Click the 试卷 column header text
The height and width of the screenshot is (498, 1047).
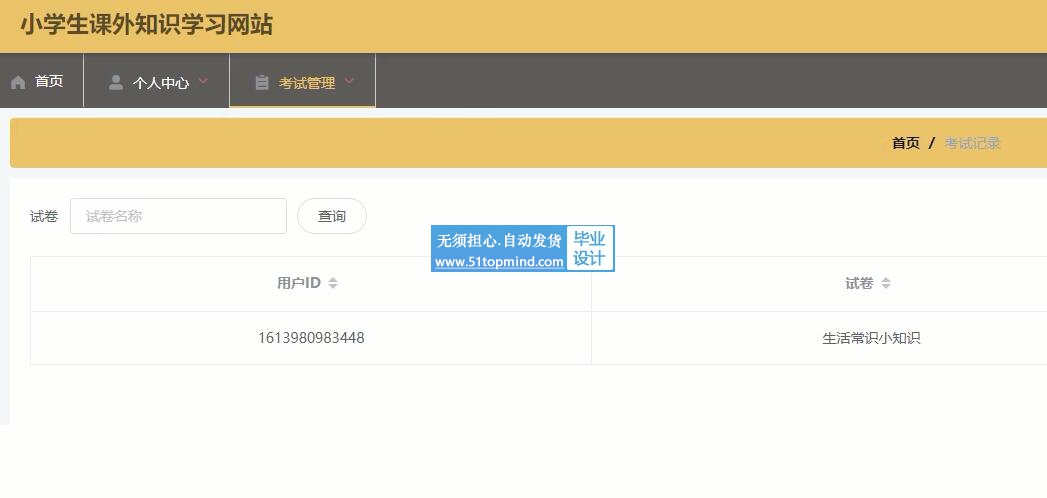pyautogui.click(x=859, y=284)
